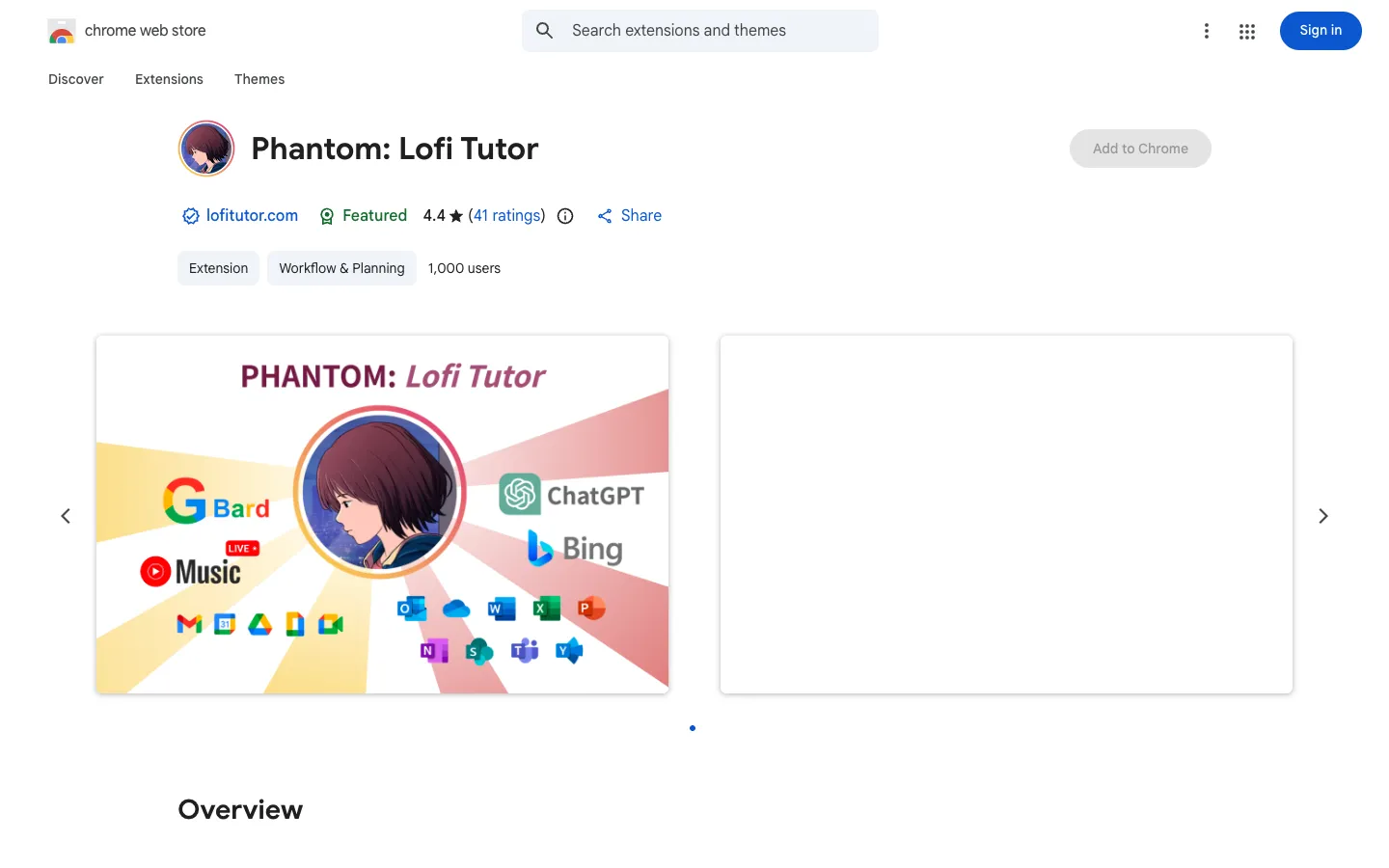Open the lofitutor.com link
Image resolution: width=1389 pixels, height=868 pixels.
click(252, 216)
